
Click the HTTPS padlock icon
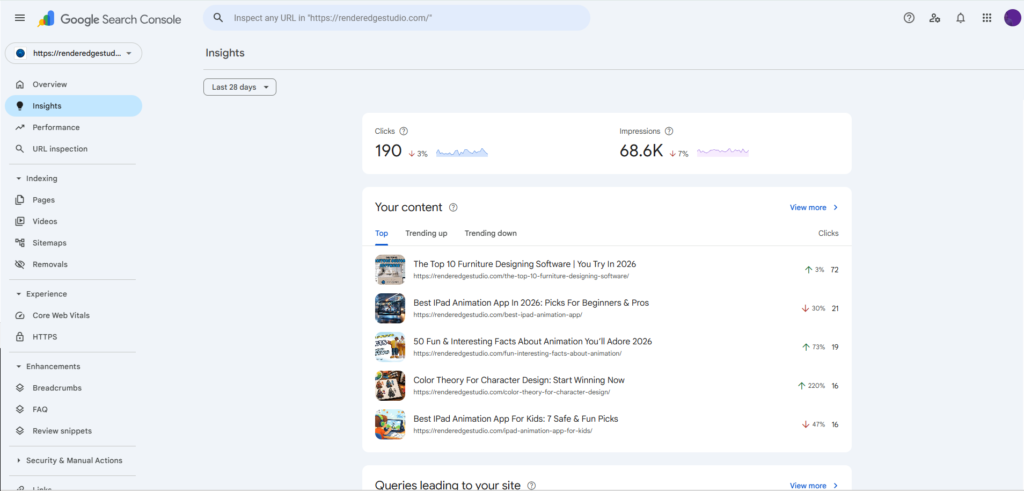20,337
